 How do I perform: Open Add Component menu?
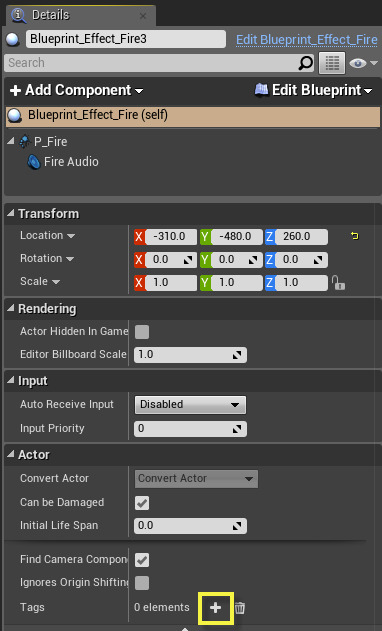[76, 90]
